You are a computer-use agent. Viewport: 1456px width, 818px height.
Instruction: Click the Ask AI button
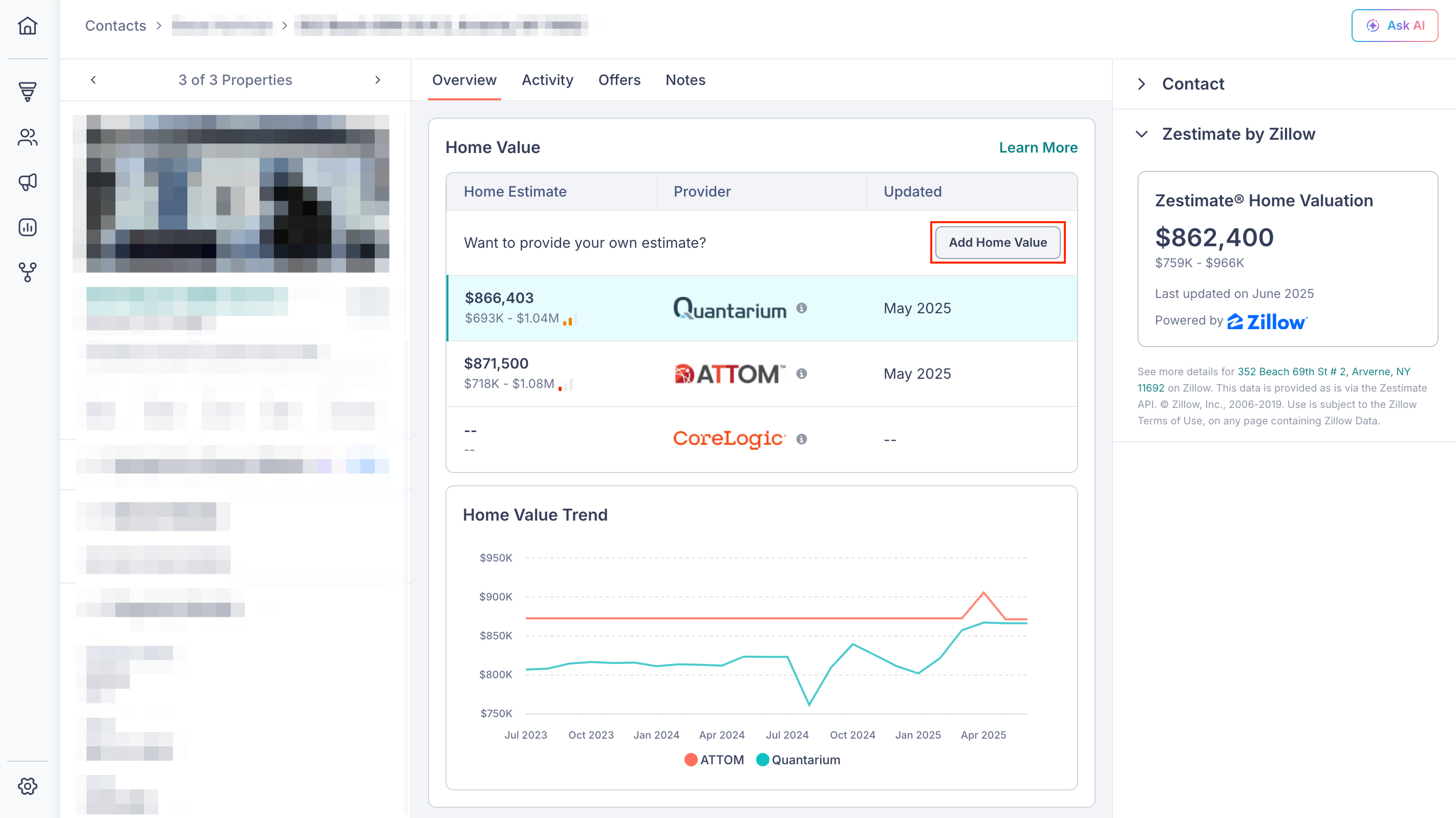pos(1395,26)
